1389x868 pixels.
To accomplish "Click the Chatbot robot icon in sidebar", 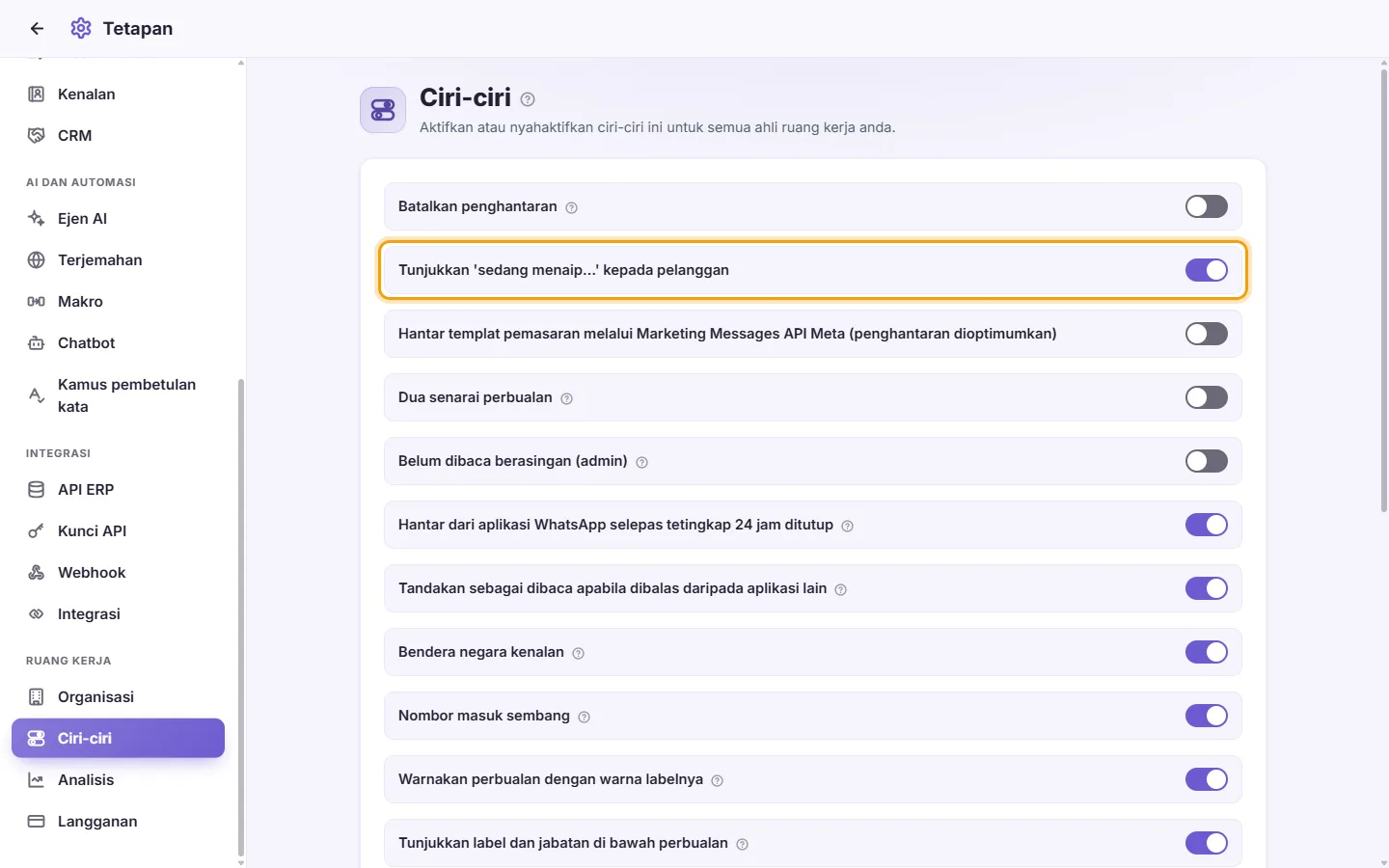I will tap(36, 342).
